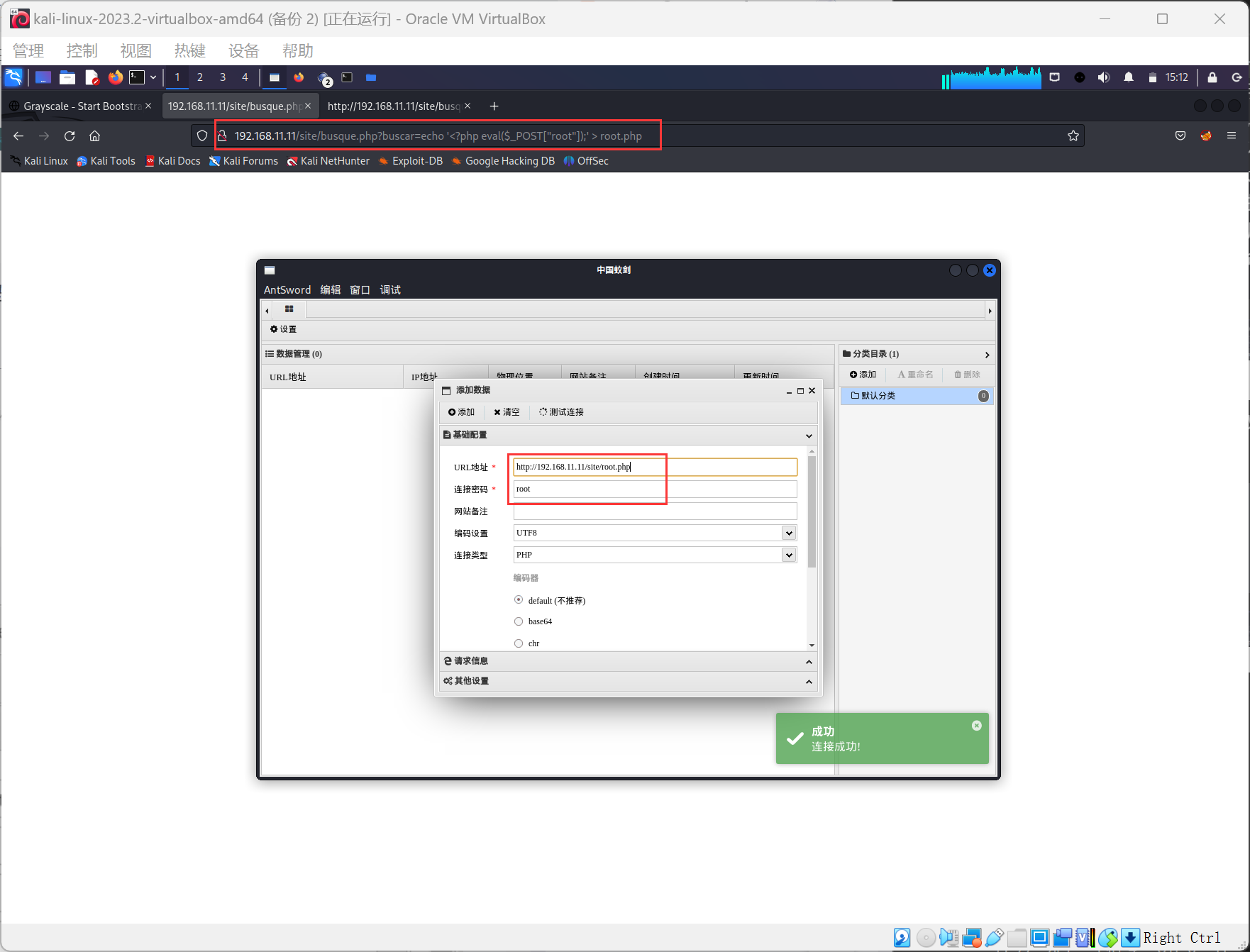This screenshot has height=952, width=1250.
Task: Go to Firefox home page
Action: tap(95, 136)
